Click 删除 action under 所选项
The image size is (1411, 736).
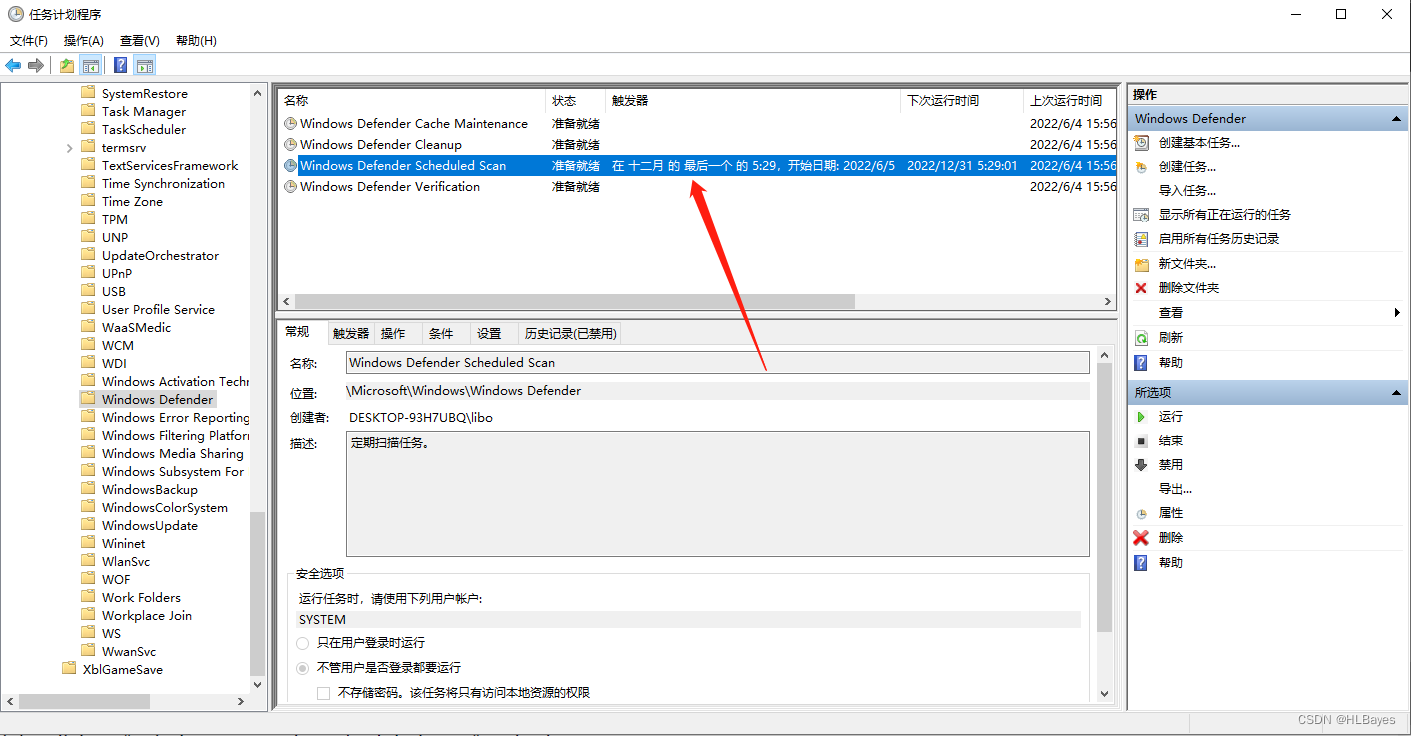(1170, 538)
